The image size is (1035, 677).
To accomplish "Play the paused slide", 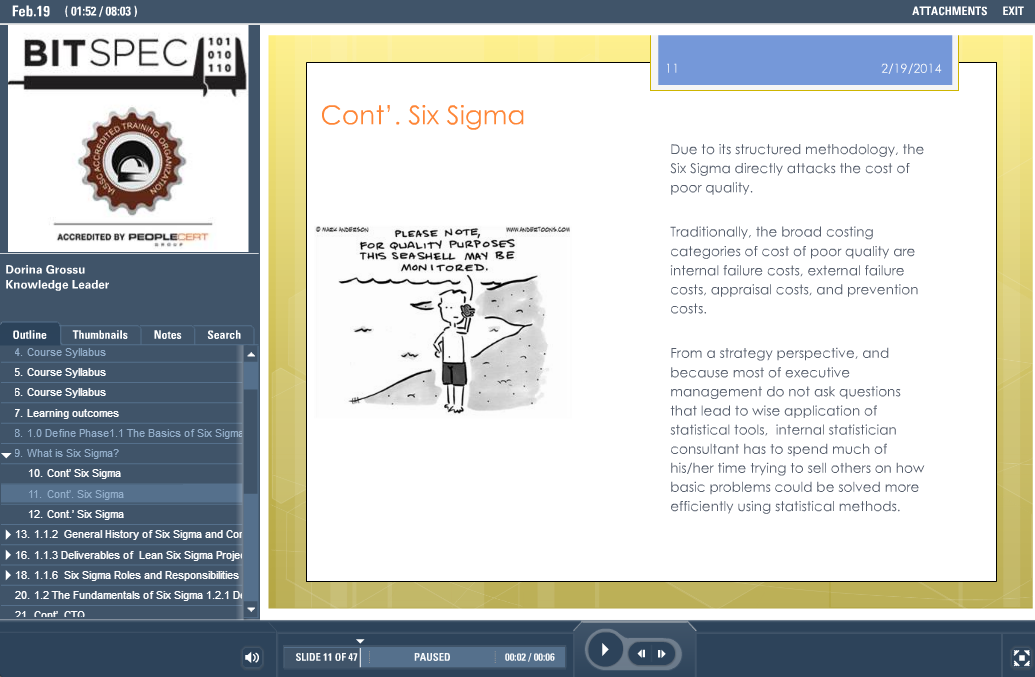I will coord(605,650).
